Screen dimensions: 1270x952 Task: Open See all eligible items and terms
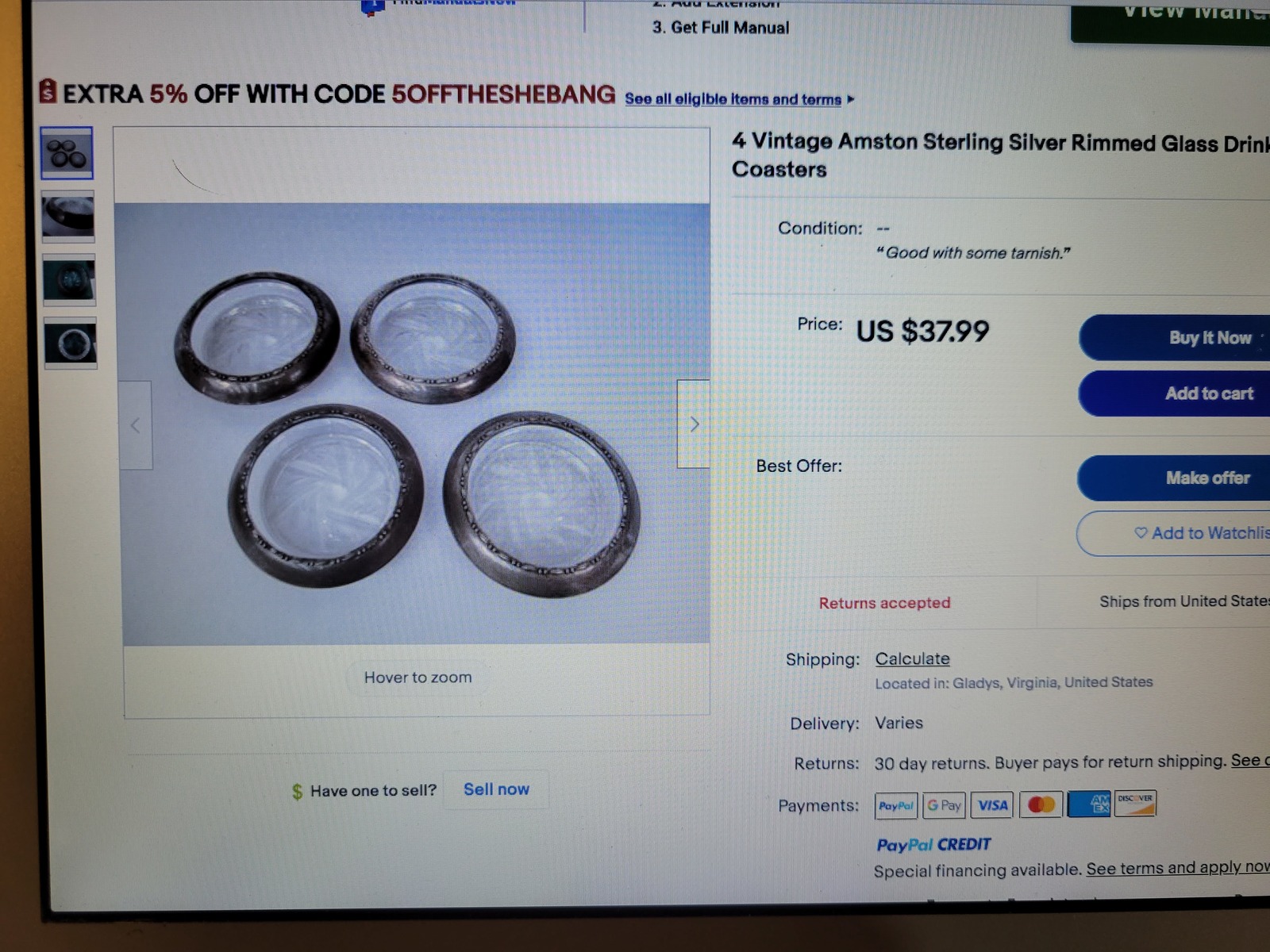(733, 99)
